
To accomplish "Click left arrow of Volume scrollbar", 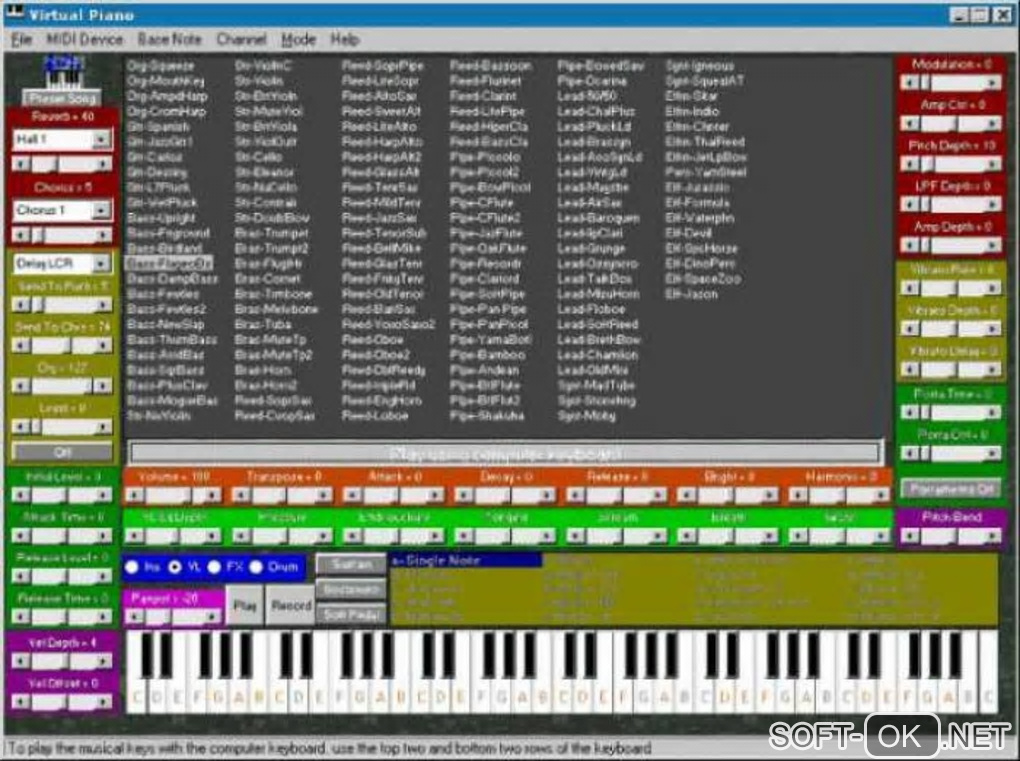I will point(135,496).
